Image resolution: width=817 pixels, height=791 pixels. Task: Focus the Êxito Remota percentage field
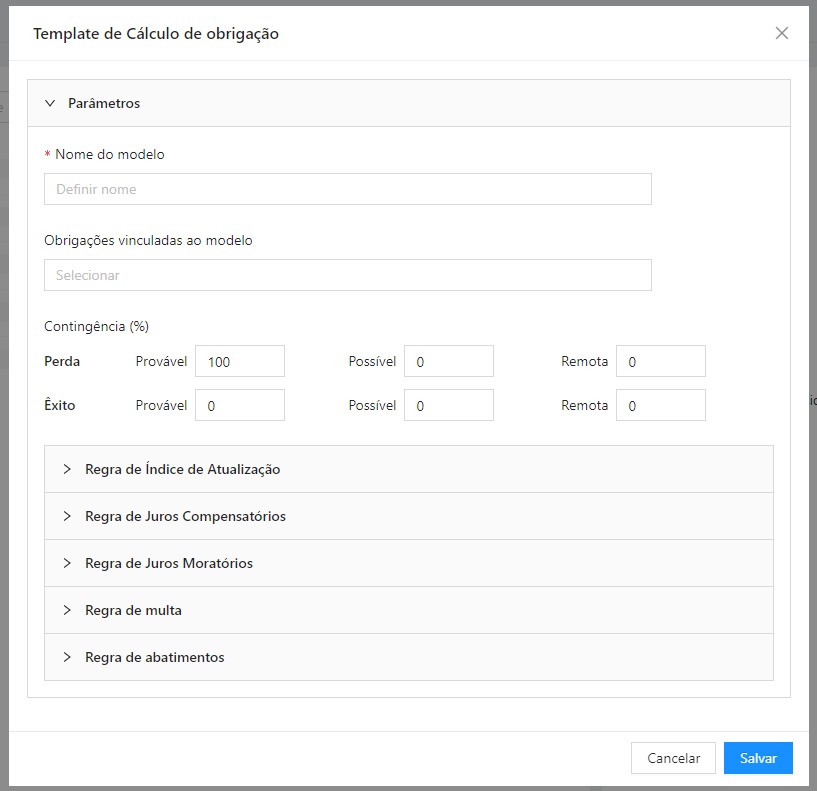(x=661, y=405)
